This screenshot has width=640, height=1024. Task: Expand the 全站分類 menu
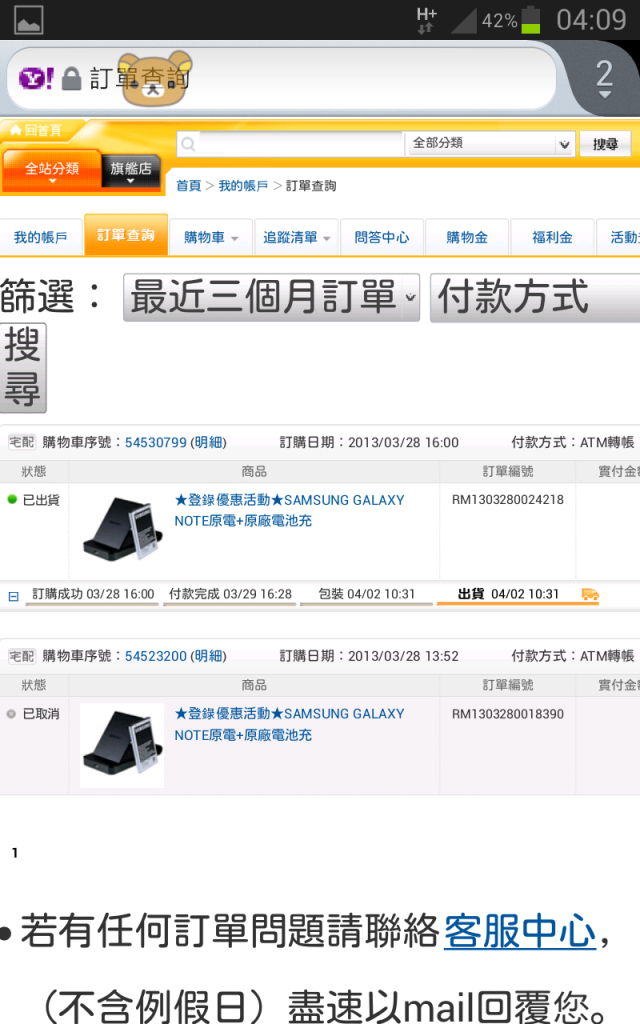(52, 170)
